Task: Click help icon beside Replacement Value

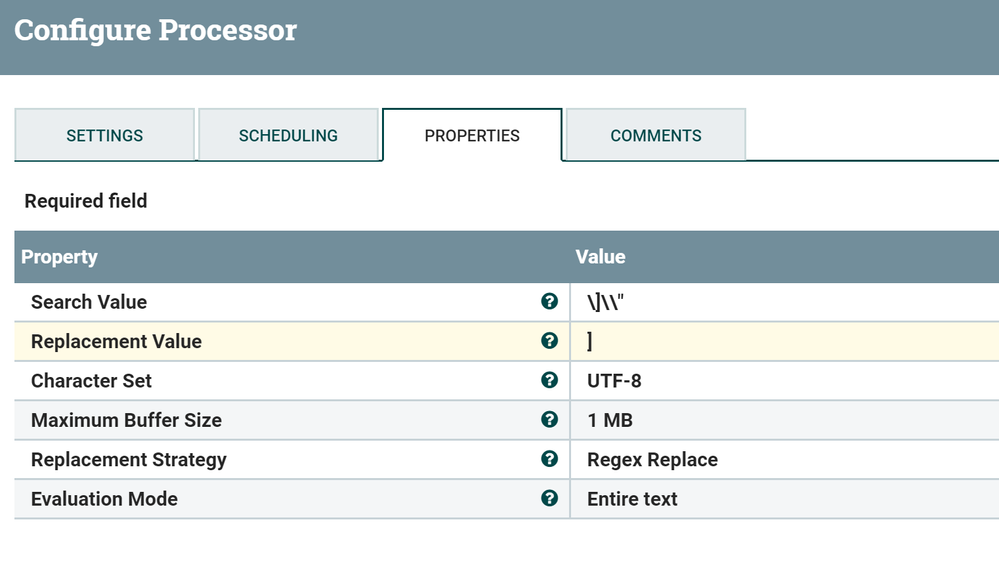Action: click(549, 341)
